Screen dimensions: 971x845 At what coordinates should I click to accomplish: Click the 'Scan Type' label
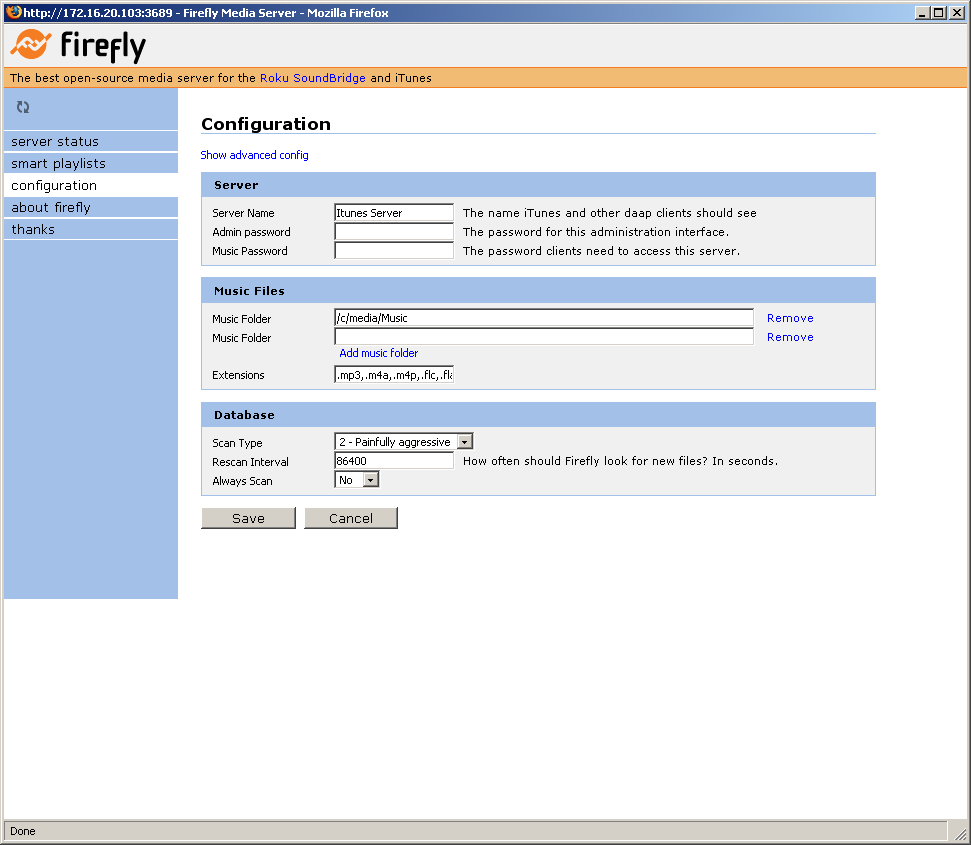point(237,443)
